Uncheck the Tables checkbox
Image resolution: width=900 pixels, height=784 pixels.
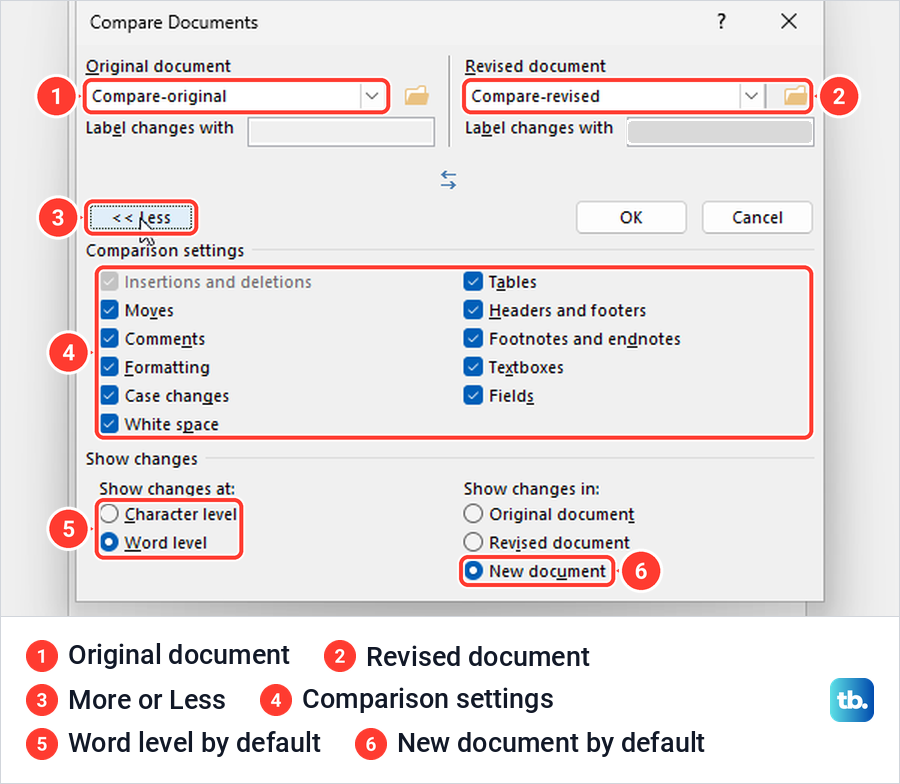pos(473,281)
